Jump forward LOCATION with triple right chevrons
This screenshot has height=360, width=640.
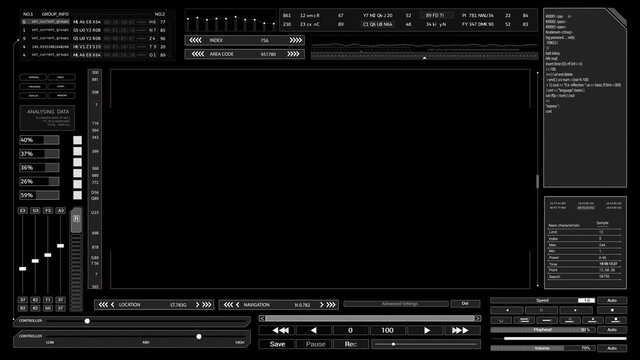(207, 304)
